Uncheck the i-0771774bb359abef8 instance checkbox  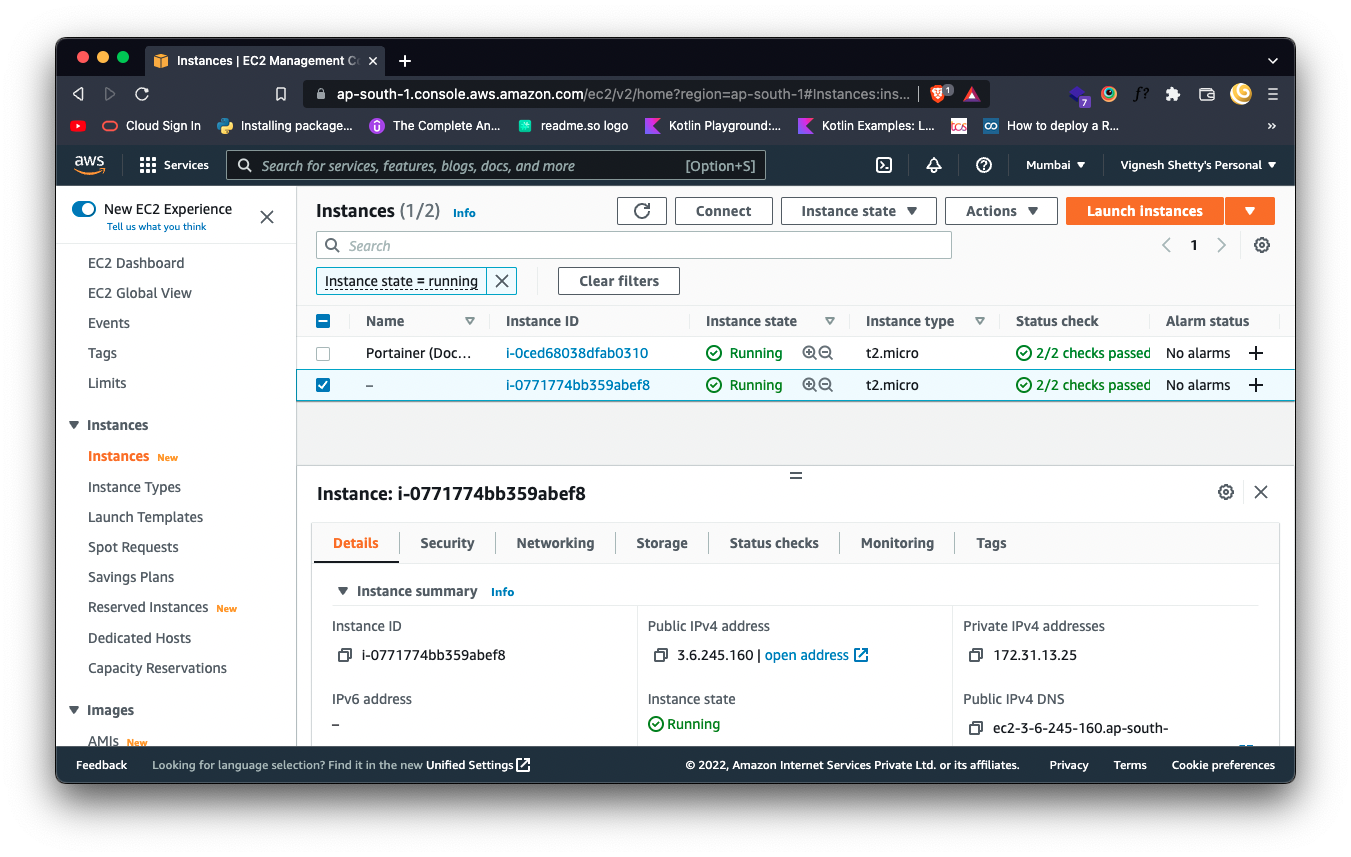point(323,385)
